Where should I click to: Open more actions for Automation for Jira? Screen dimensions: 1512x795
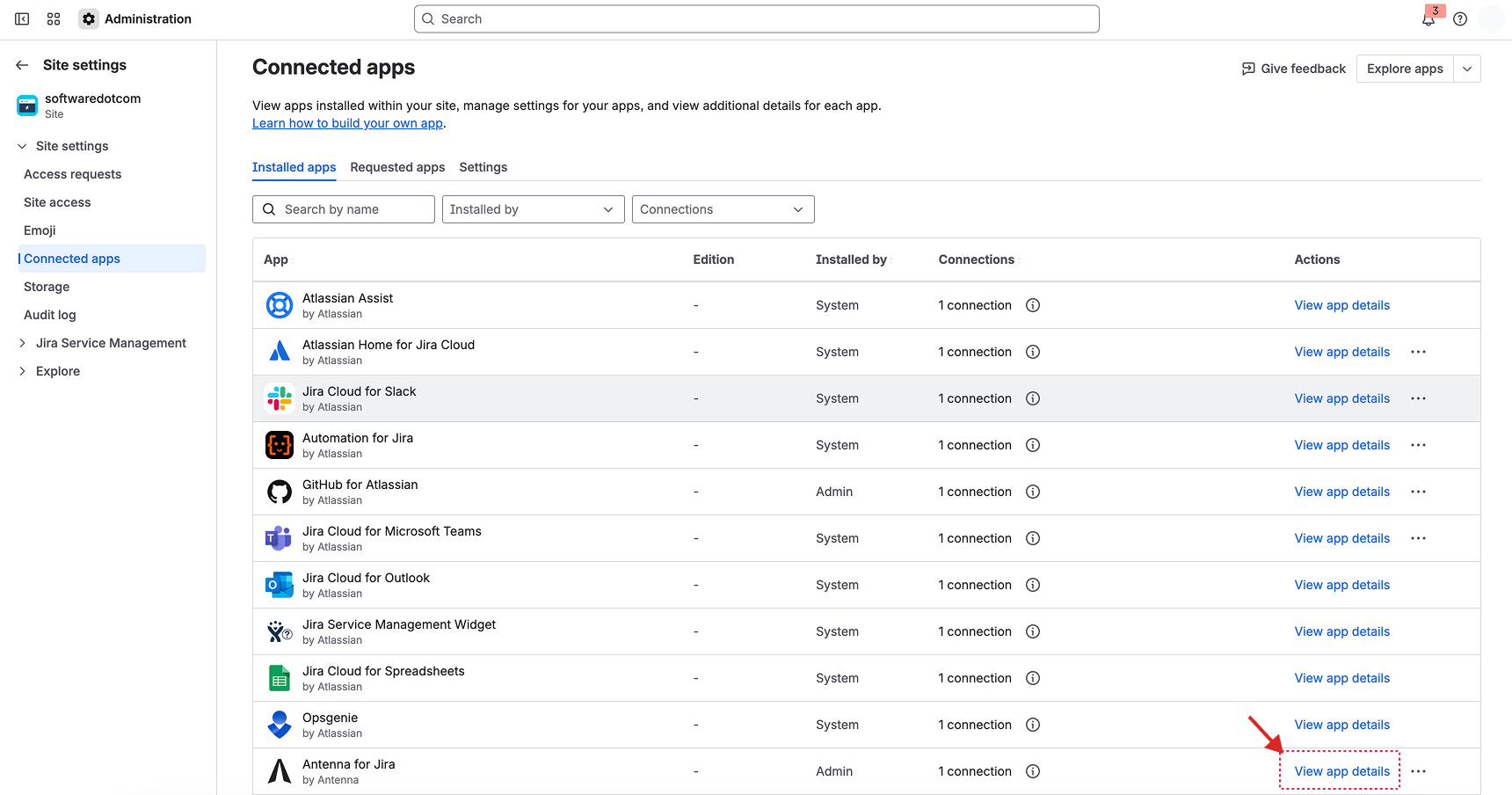click(1418, 445)
